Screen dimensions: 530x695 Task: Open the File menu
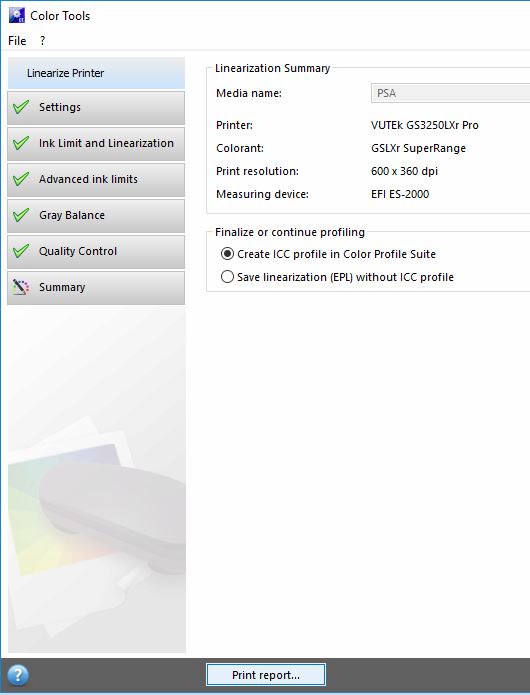17,41
